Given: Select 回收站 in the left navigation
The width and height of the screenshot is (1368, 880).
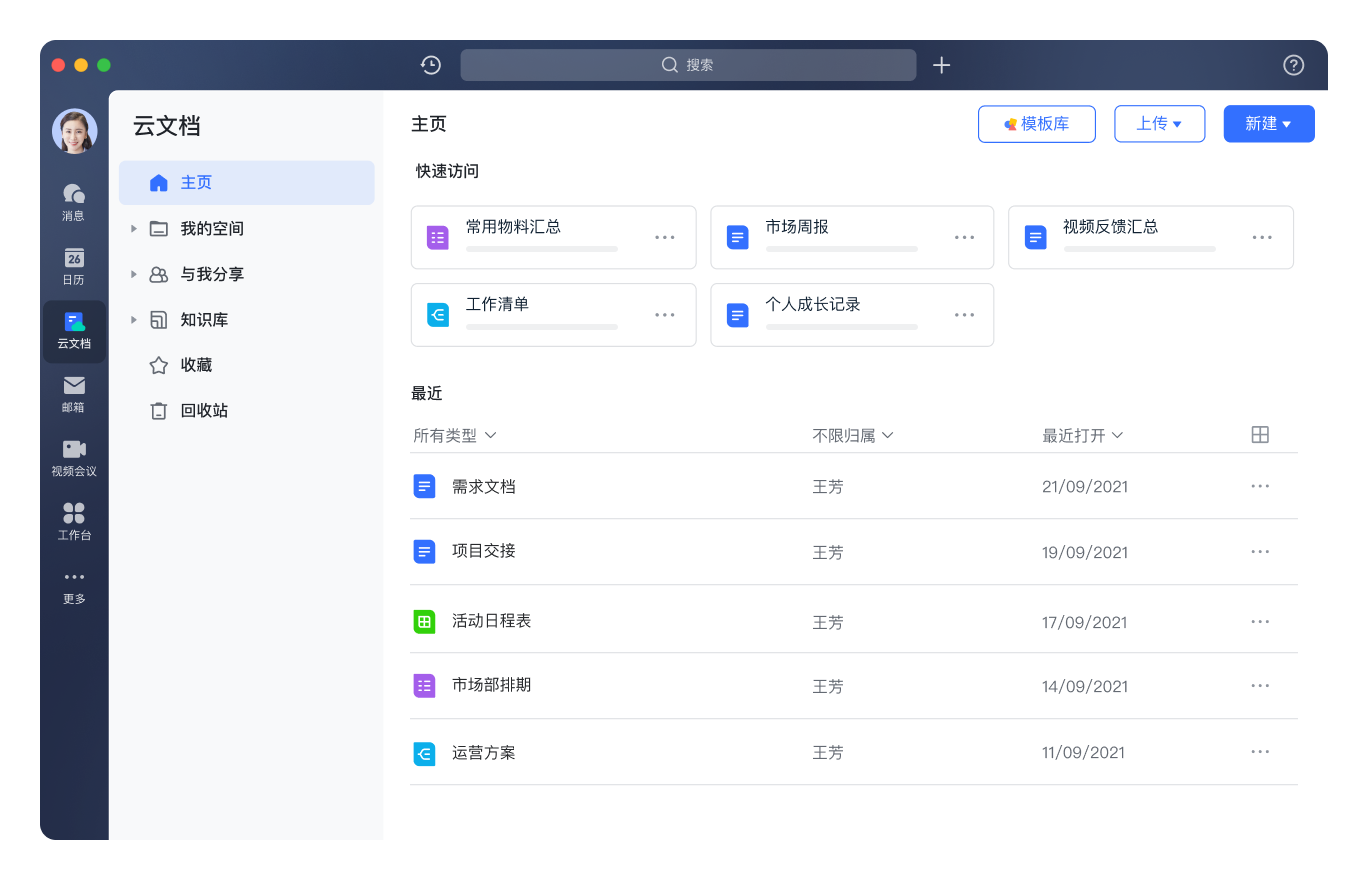Looking at the screenshot, I should pyautogui.click(x=203, y=411).
